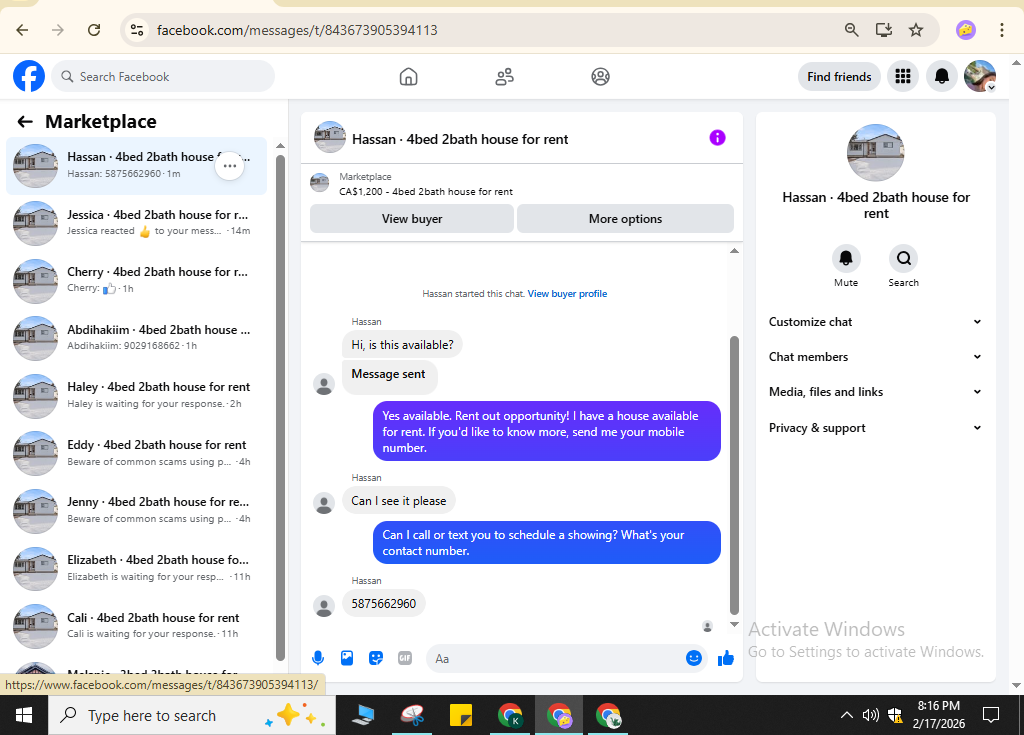
Task: Open the Sticky Notes taskbar icon
Action: (x=460, y=715)
